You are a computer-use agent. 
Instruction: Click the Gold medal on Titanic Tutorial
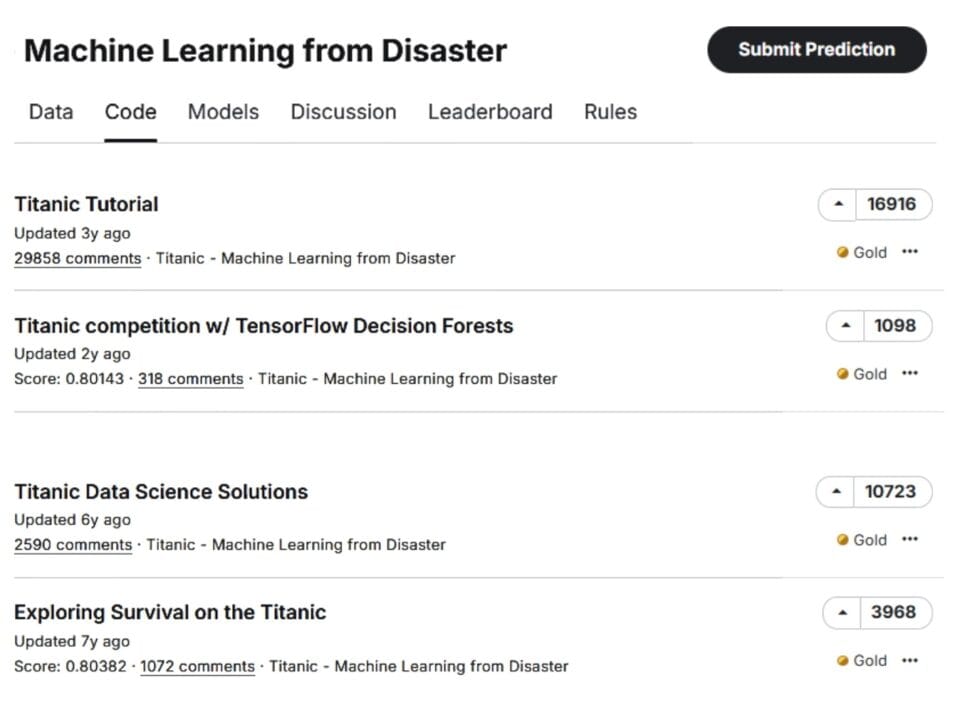[862, 253]
